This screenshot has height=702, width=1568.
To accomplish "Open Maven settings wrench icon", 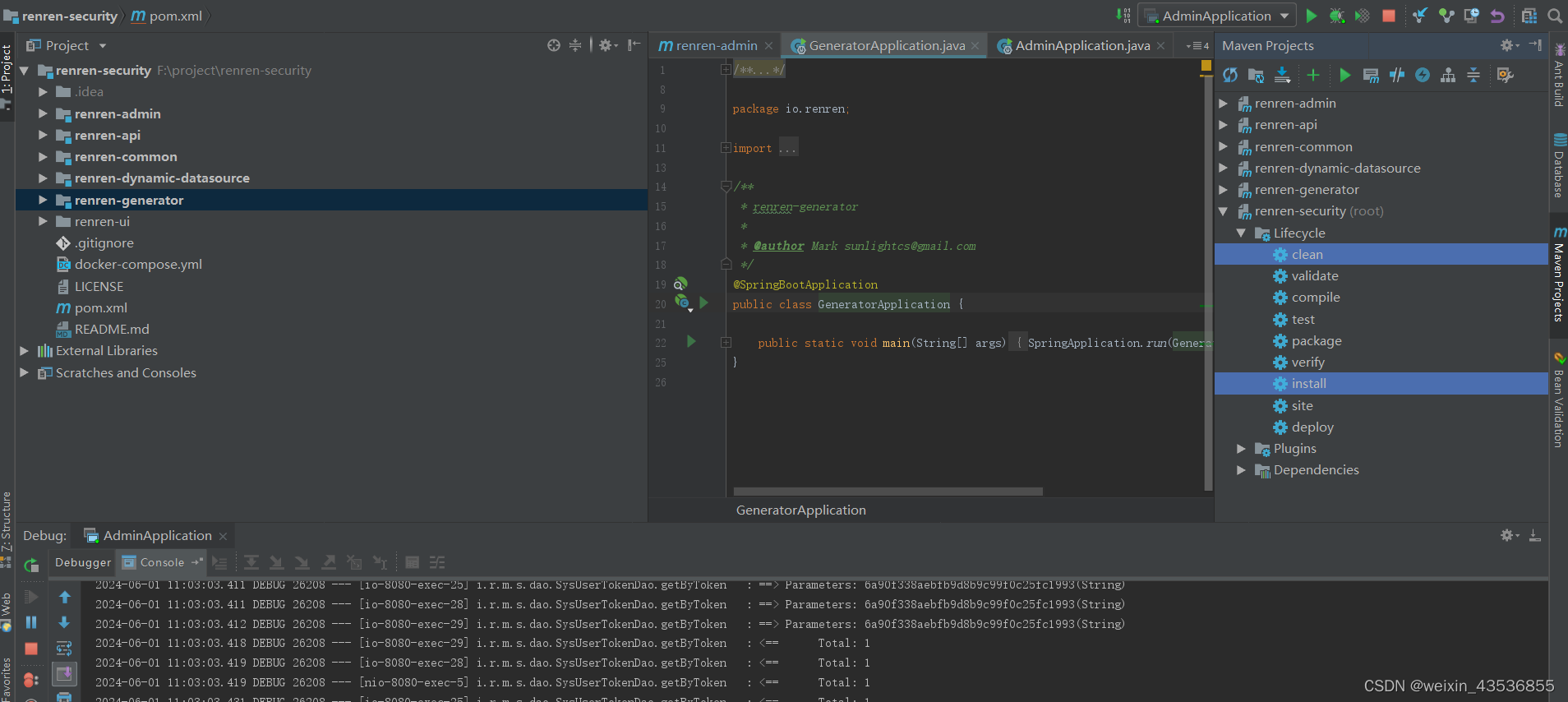I will pyautogui.click(x=1506, y=76).
